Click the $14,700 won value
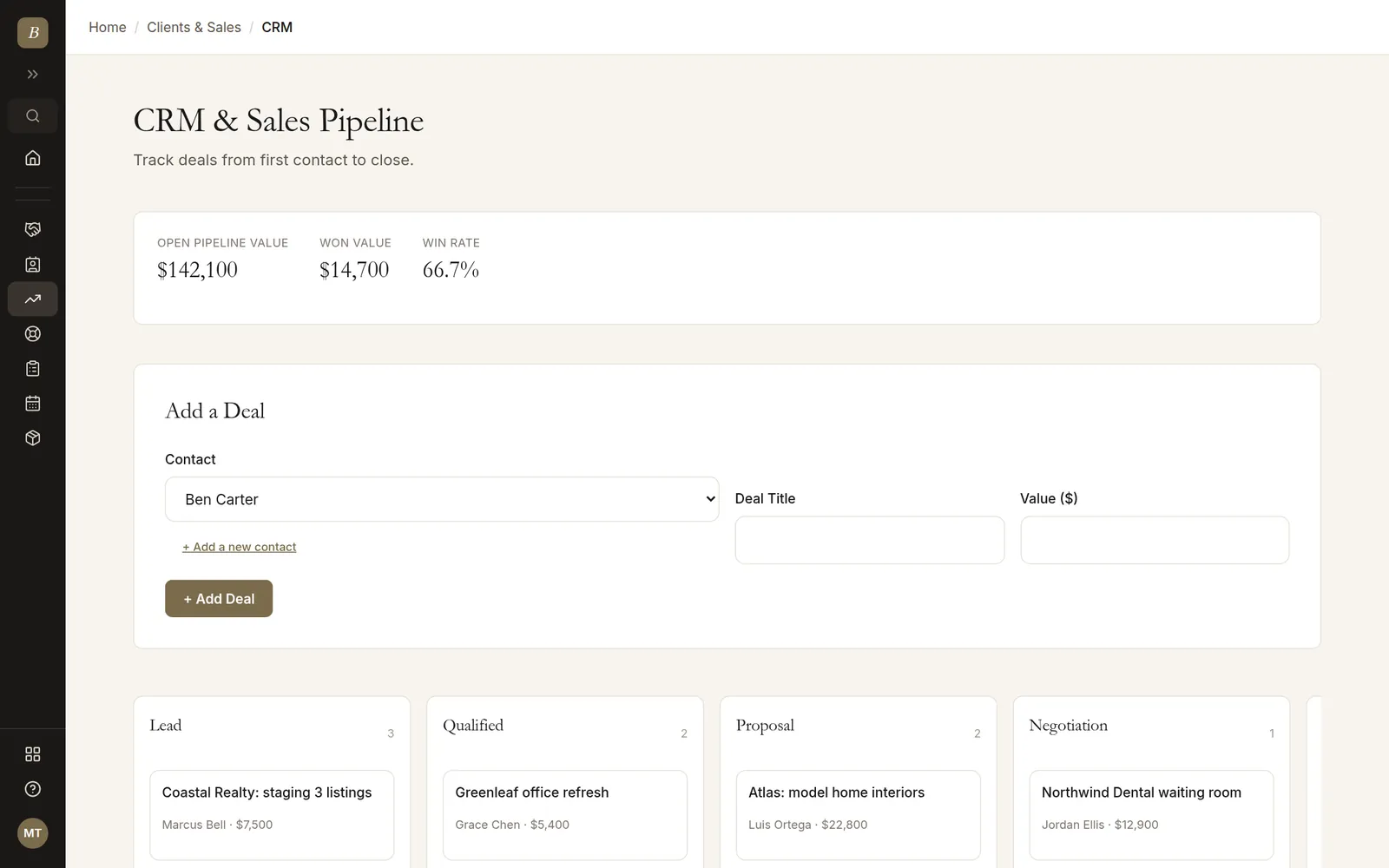The image size is (1389, 868). [x=354, y=270]
